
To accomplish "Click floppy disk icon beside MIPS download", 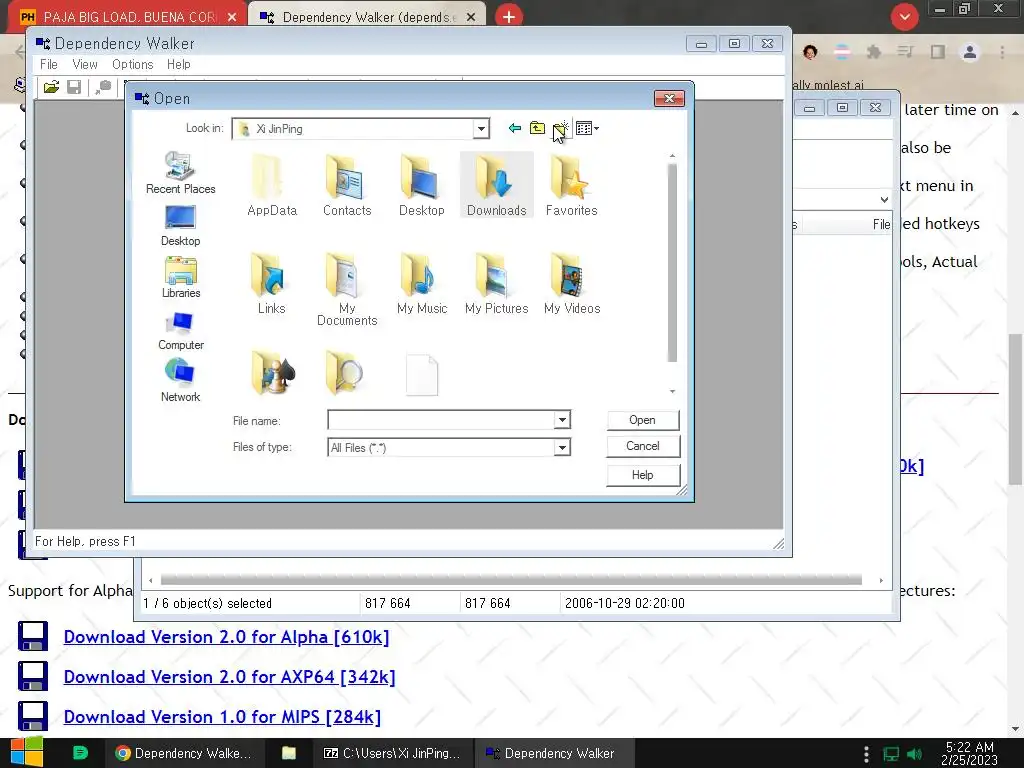I will point(33,716).
